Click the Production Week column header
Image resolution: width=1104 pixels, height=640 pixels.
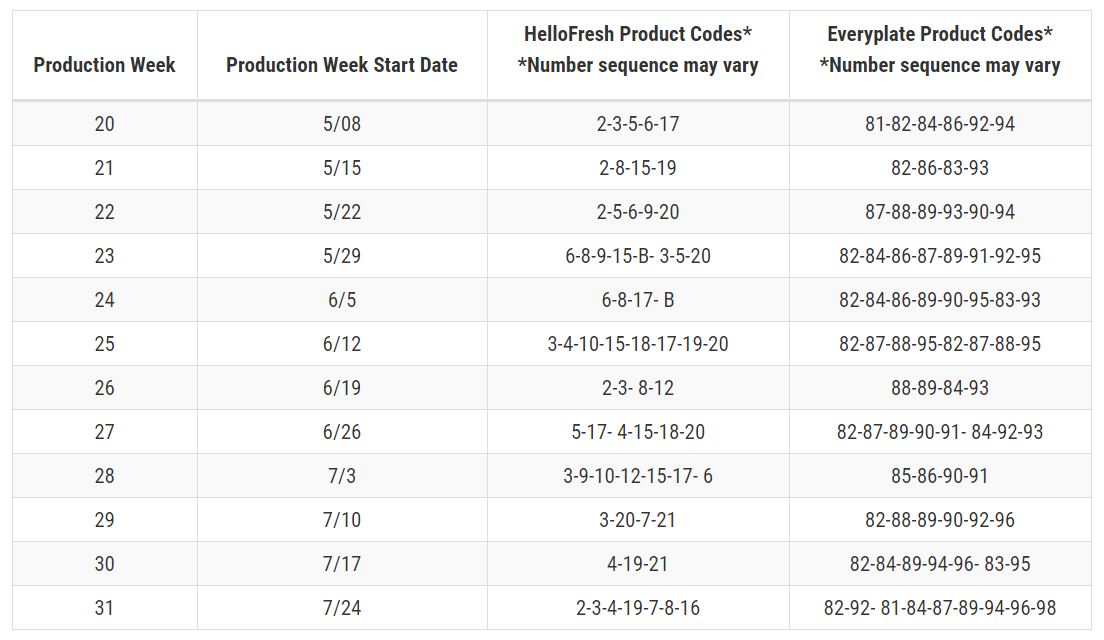[104, 65]
